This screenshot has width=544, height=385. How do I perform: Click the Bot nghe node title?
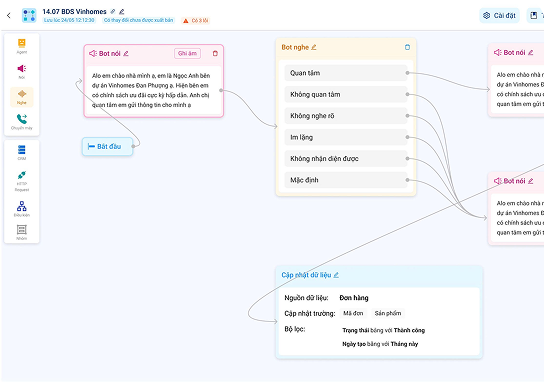pyautogui.click(x=295, y=47)
